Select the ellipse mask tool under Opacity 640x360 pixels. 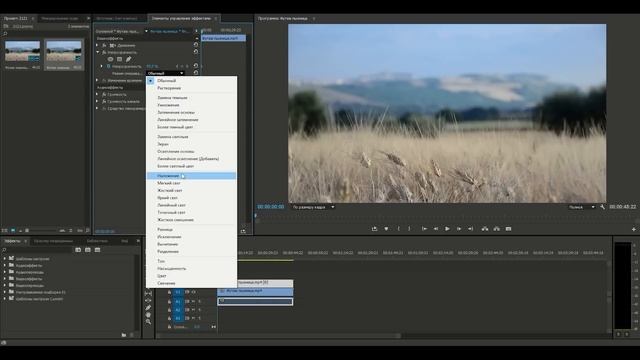[x=110, y=59]
